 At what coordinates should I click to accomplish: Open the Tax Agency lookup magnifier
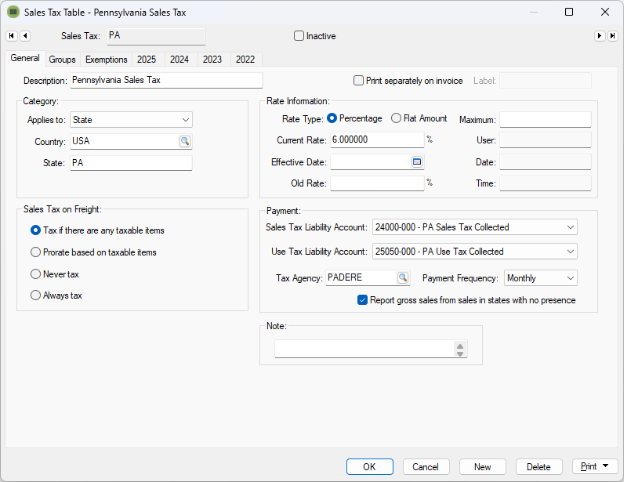click(403, 277)
